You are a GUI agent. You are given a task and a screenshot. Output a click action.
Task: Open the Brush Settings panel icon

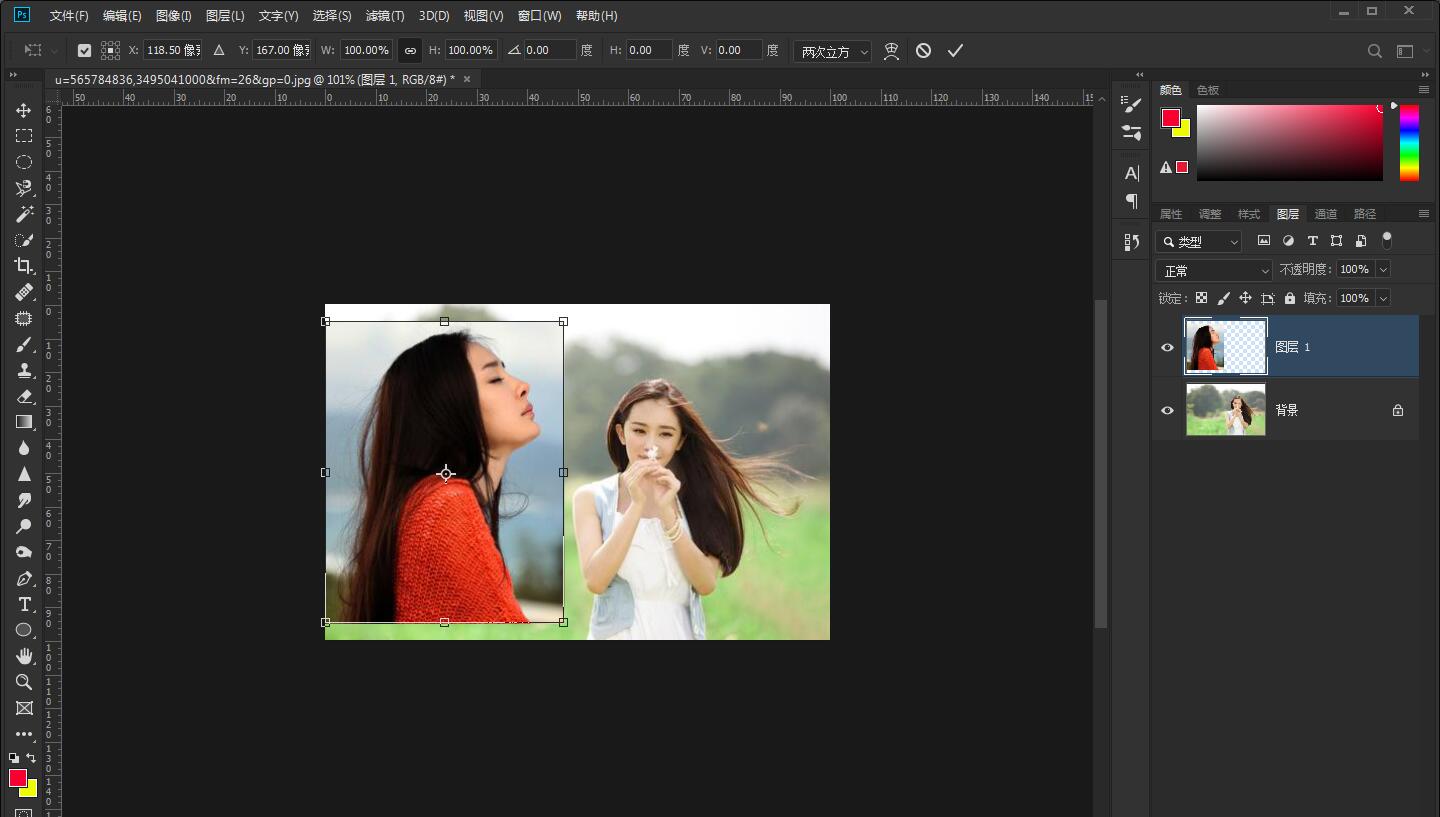click(x=1132, y=103)
